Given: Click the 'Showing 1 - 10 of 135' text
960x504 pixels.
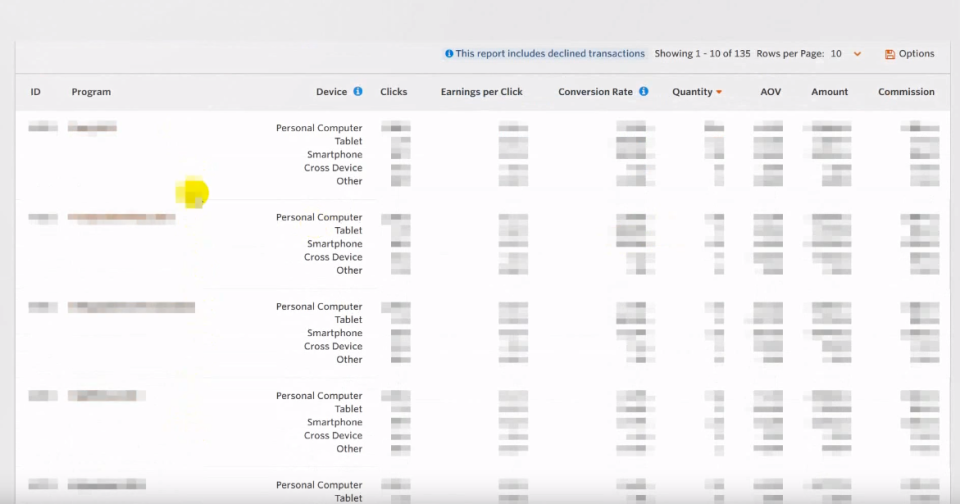Looking at the screenshot, I should coord(702,54).
